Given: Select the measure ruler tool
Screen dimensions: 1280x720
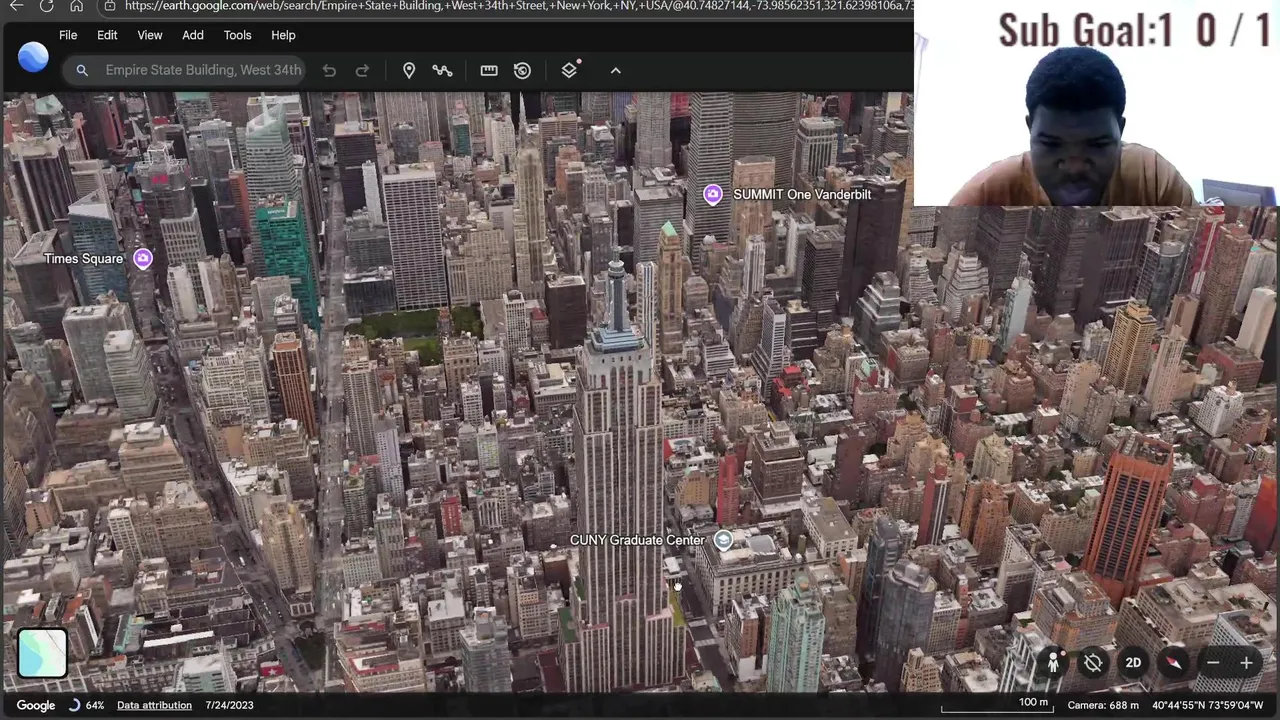Looking at the screenshot, I should [x=489, y=70].
